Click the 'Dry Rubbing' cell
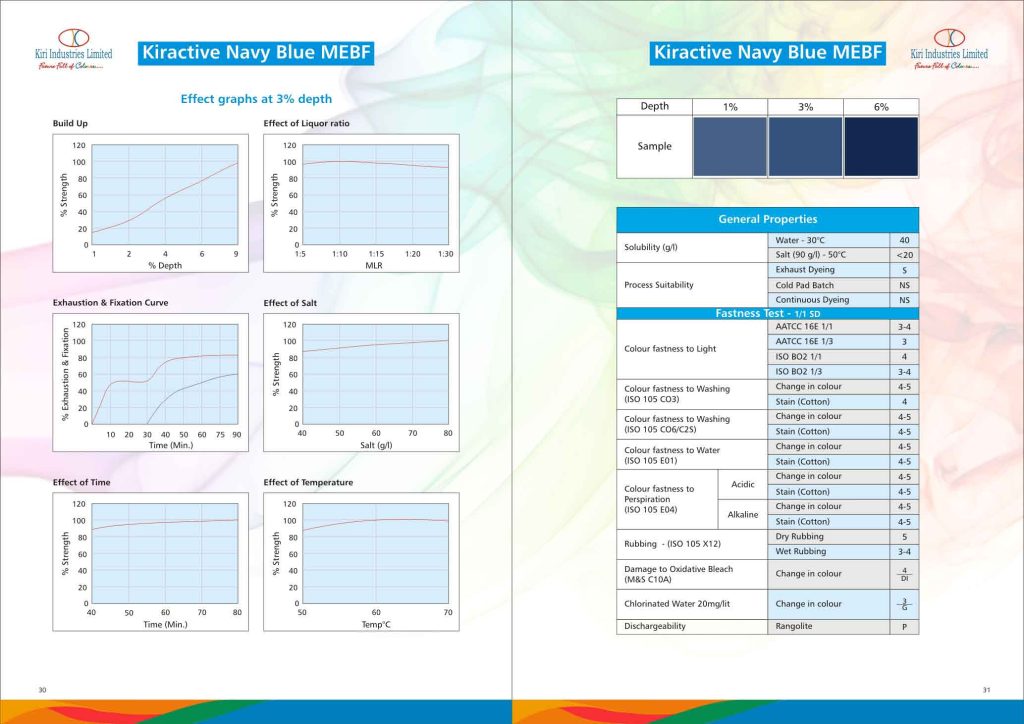 [x=829, y=537]
